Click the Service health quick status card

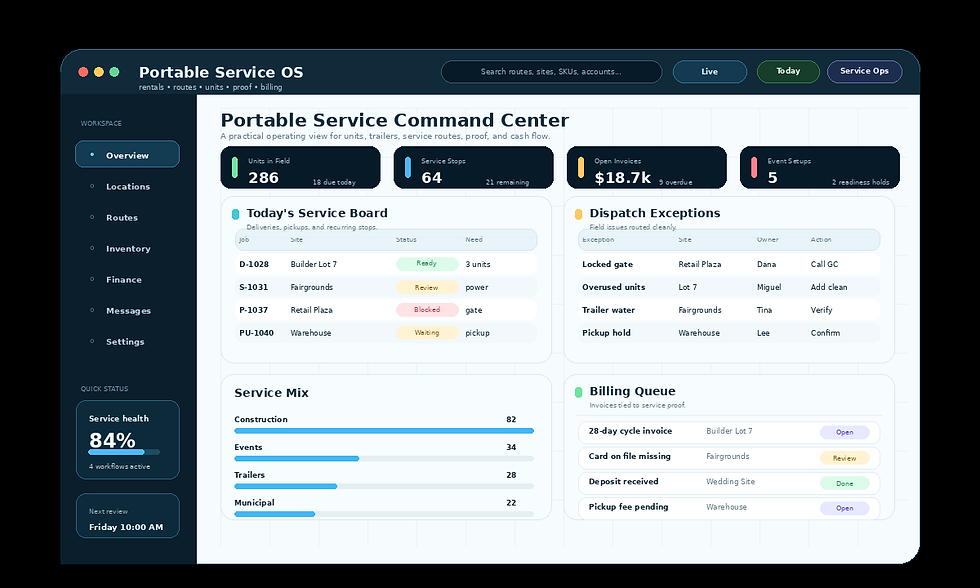click(128, 440)
